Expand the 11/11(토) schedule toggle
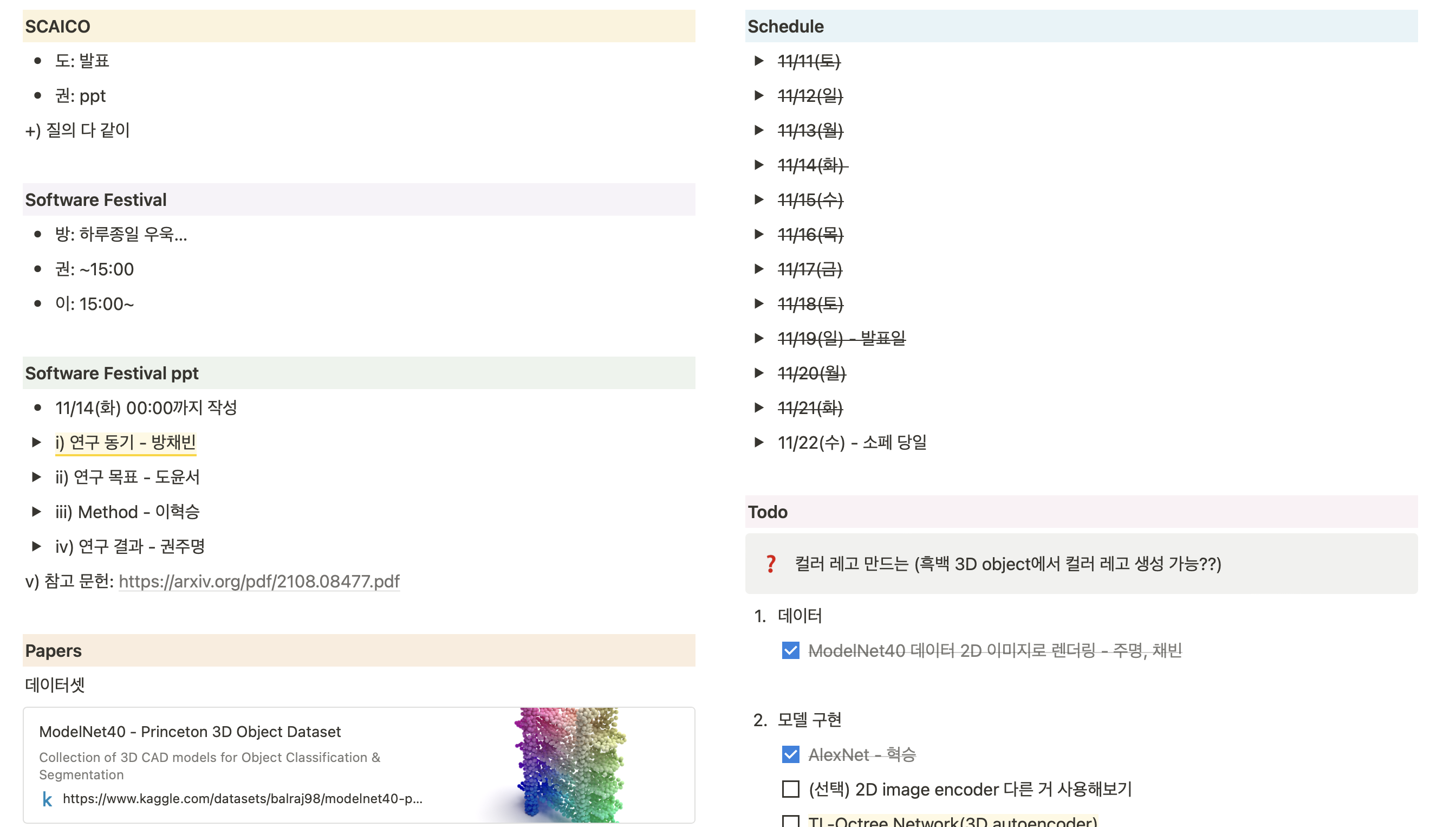The width and height of the screenshot is (1456, 827). 759,61
